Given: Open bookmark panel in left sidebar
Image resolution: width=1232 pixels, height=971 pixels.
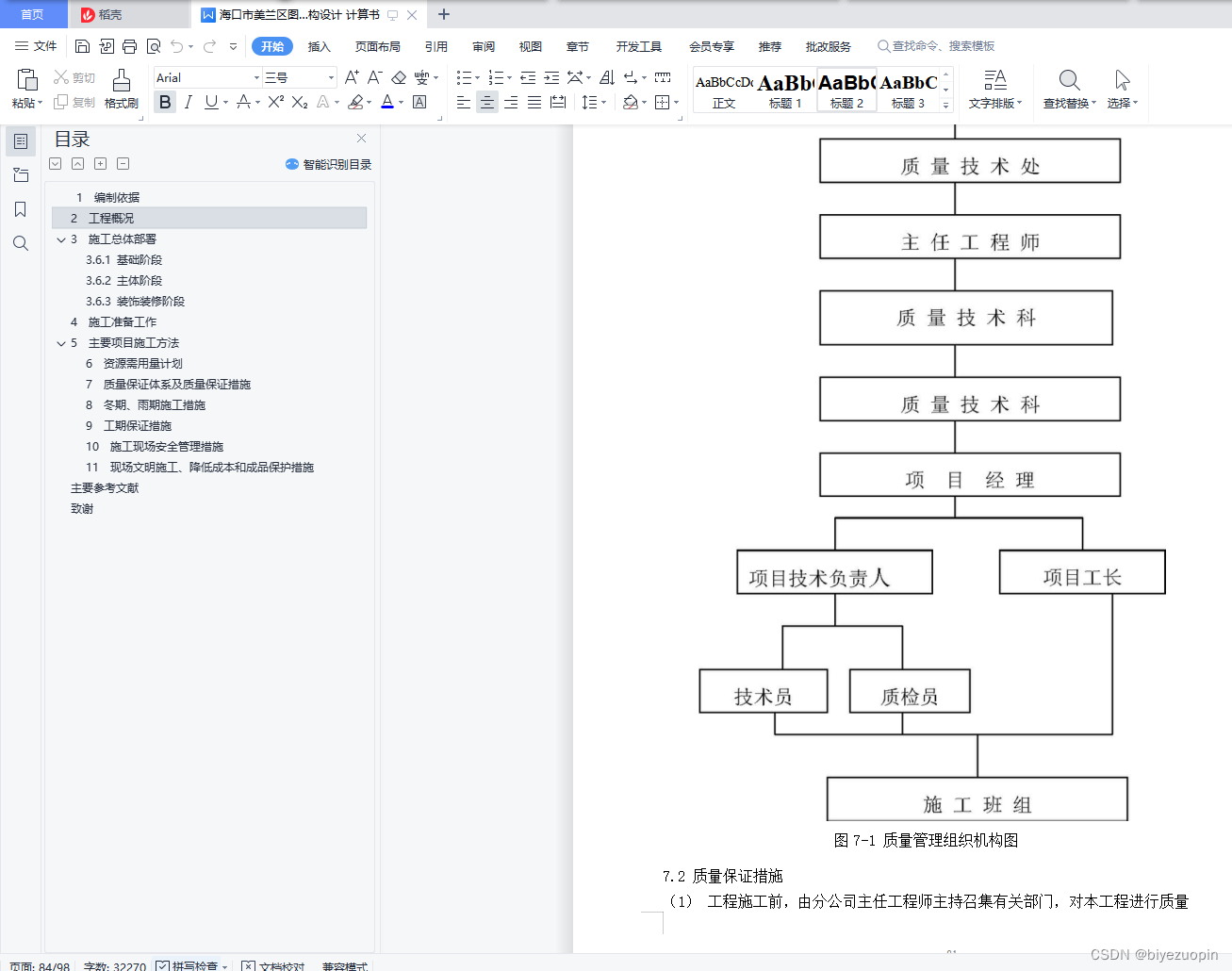Looking at the screenshot, I should click(x=20, y=209).
